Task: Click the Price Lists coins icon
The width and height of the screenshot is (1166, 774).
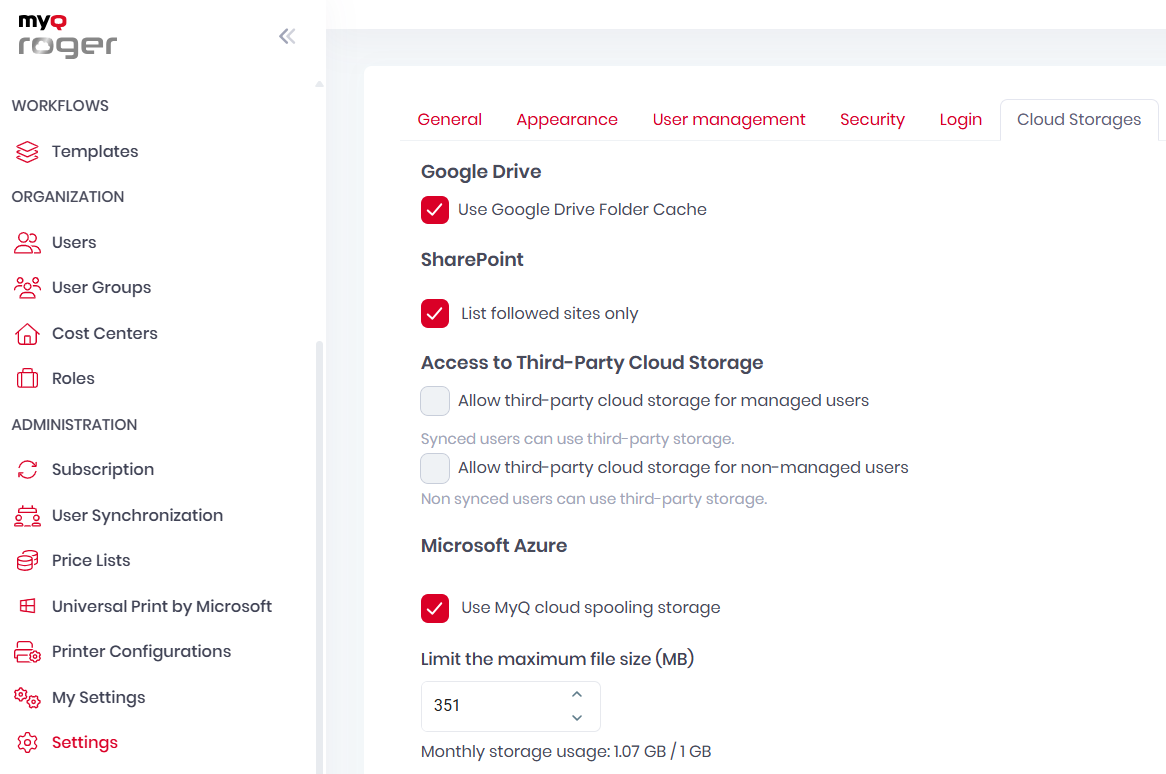Action: (x=28, y=561)
